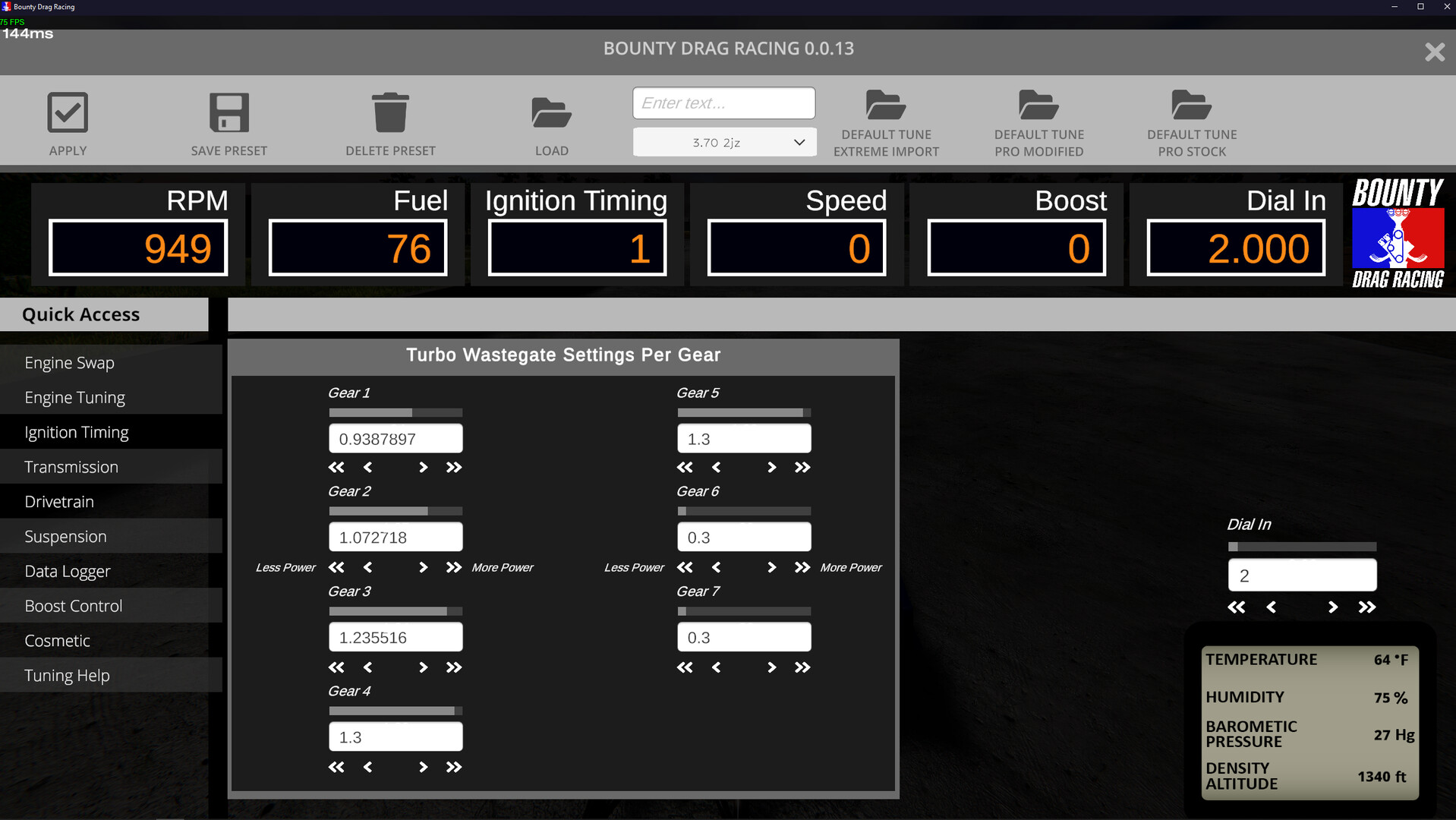The height and width of the screenshot is (820, 1456).
Task: Open the Load folder icon
Action: pos(552,112)
